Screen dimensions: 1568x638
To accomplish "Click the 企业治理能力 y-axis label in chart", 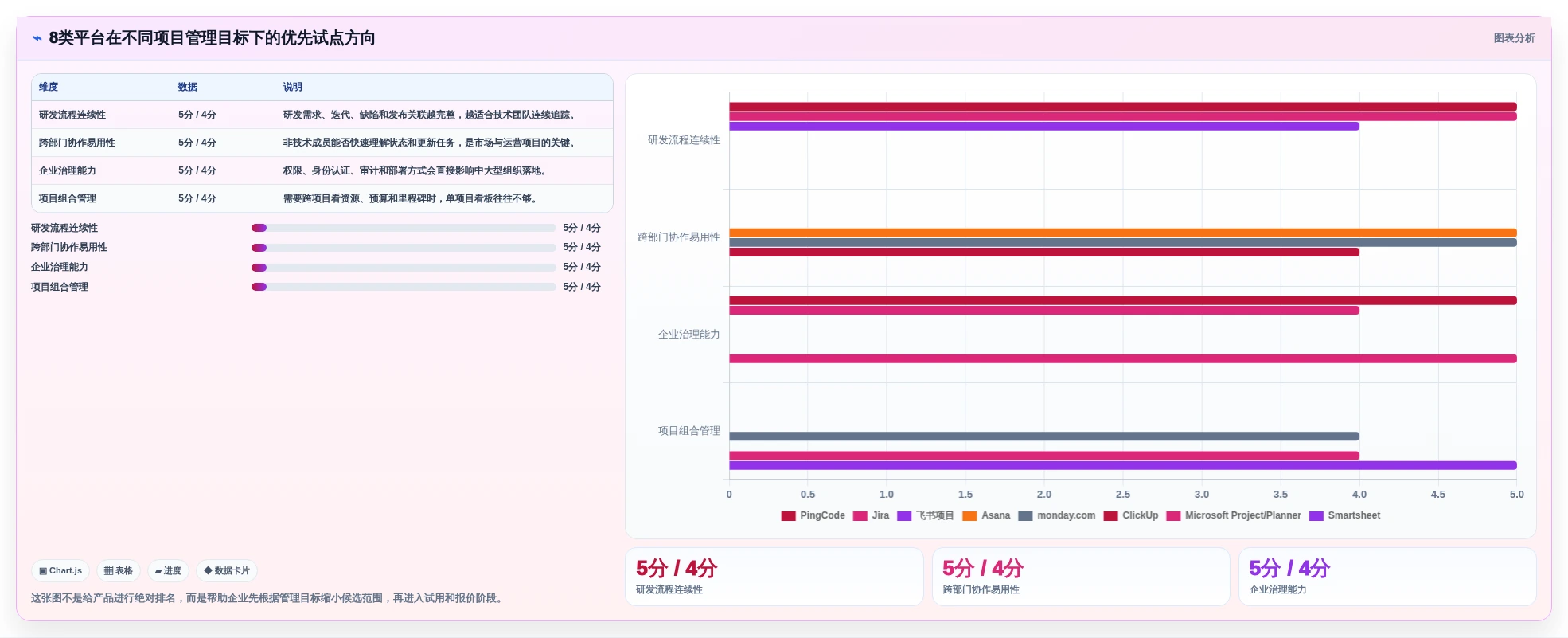I will (x=689, y=335).
